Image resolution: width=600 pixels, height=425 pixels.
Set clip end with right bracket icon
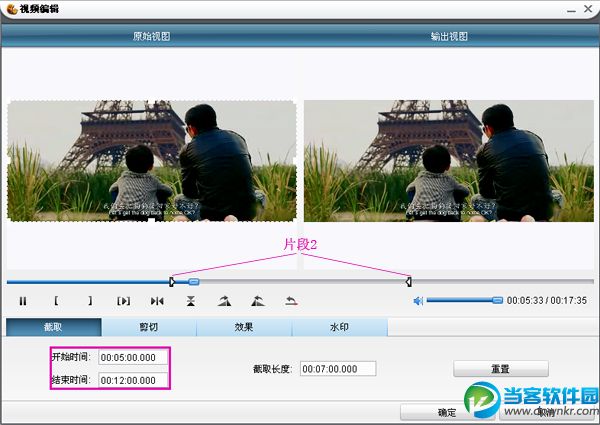[x=90, y=301]
